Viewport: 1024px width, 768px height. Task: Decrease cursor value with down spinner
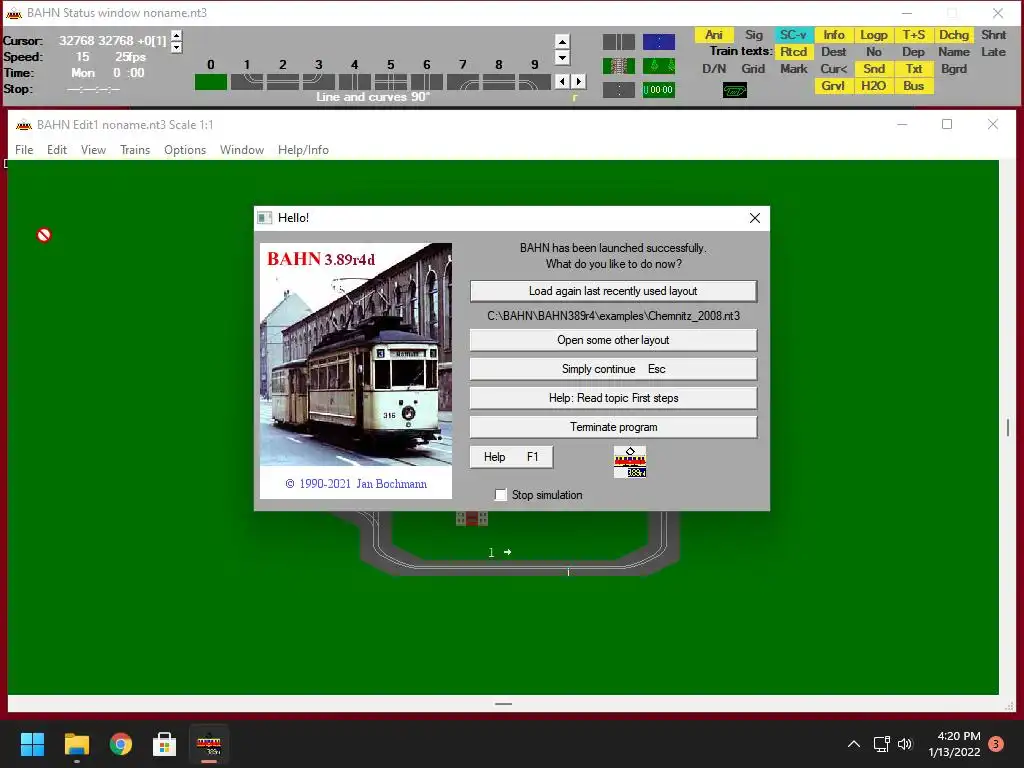pos(176,46)
